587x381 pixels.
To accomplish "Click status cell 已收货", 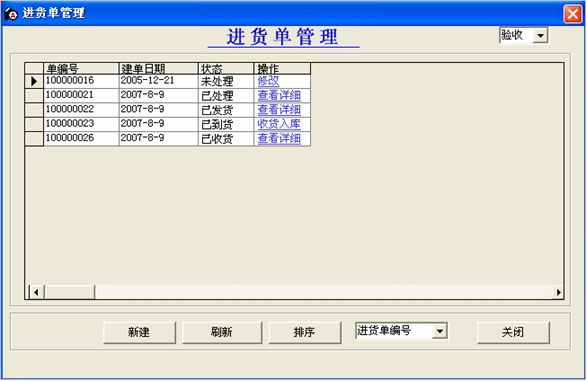I will [226, 138].
